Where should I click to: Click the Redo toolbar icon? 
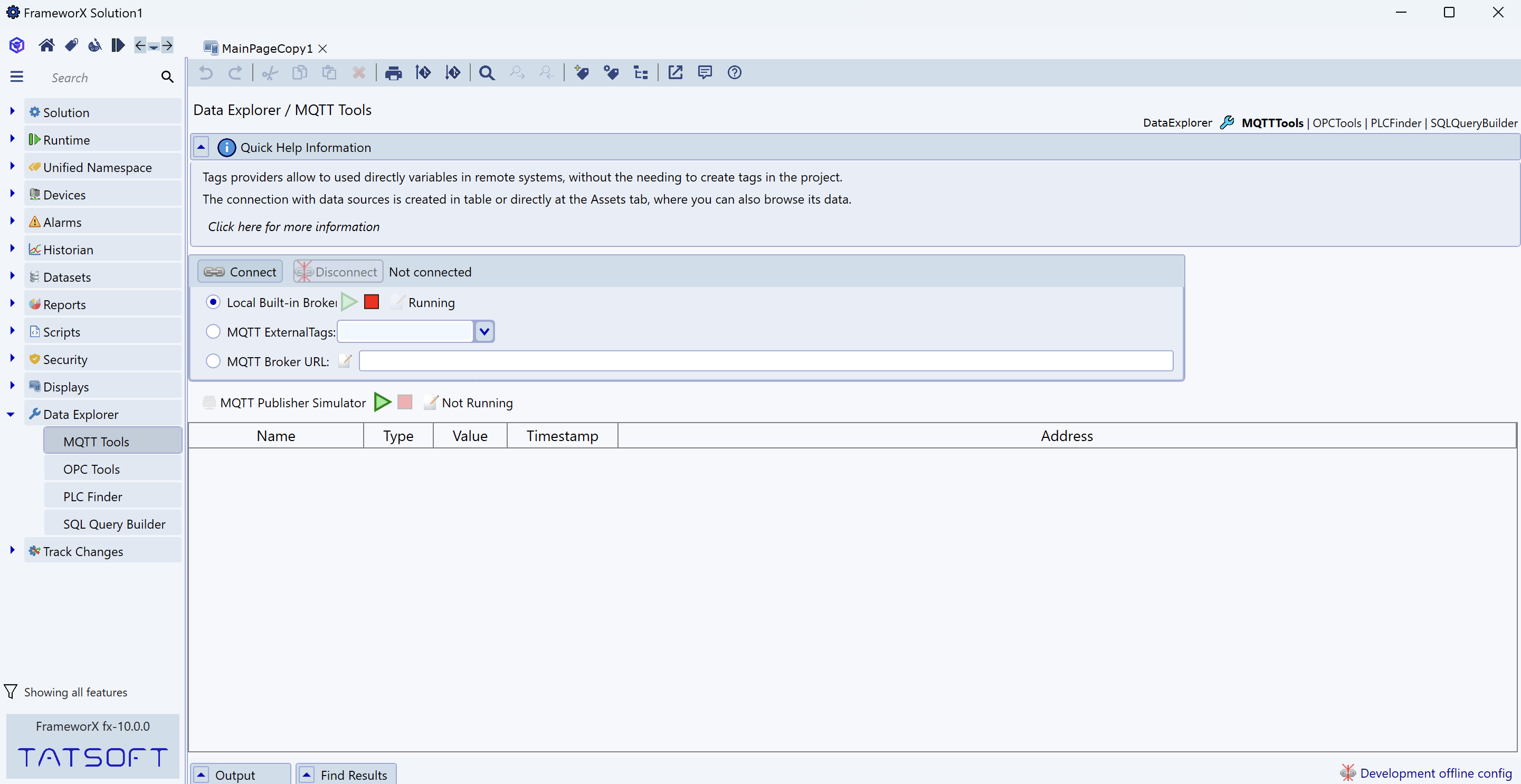point(235,73)
